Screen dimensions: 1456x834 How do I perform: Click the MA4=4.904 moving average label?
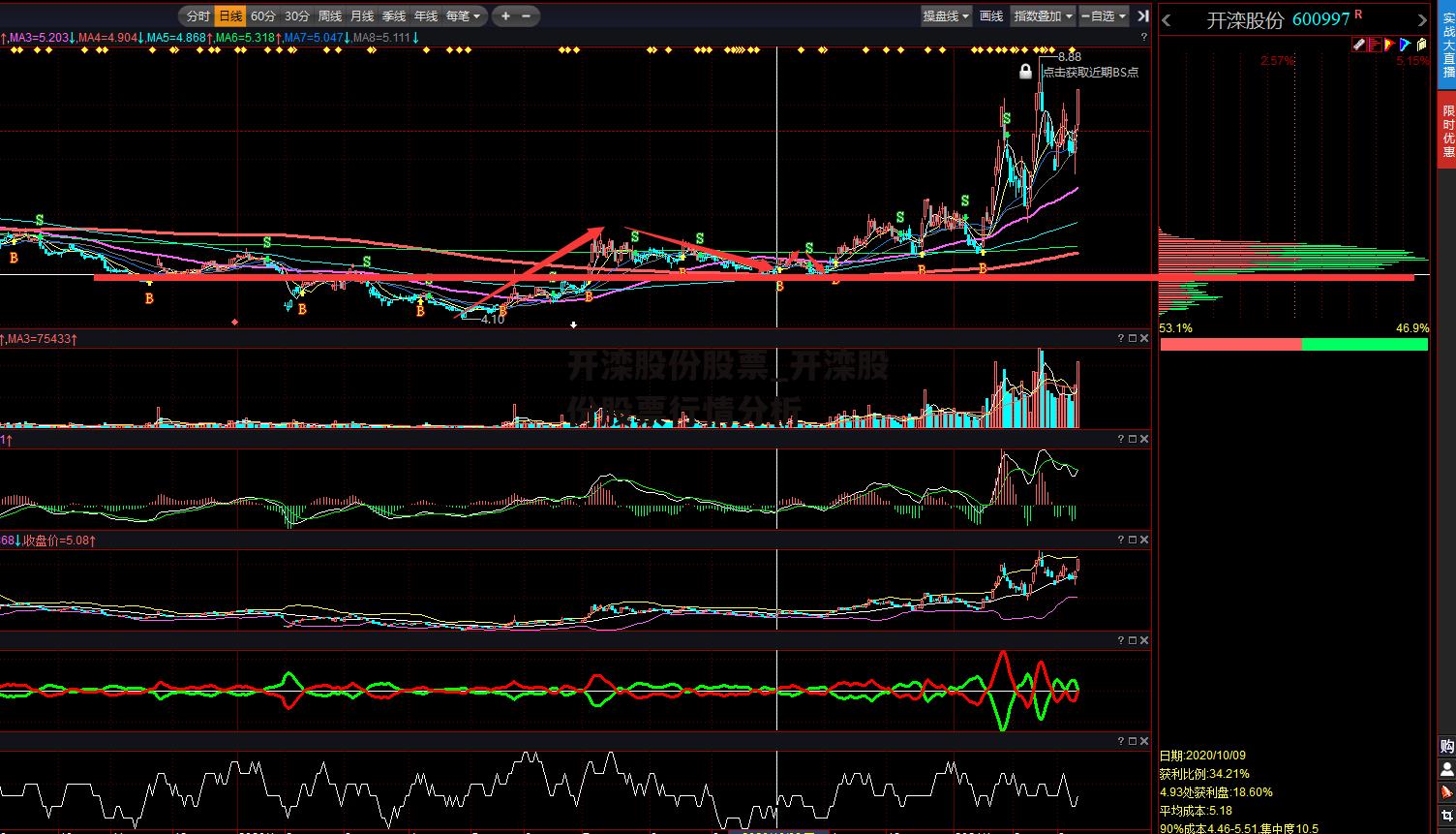(109, 38)
